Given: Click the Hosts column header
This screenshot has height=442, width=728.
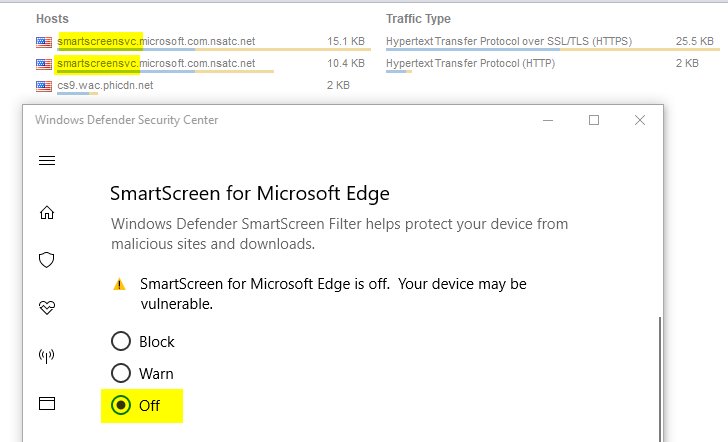Looking at the screenshot, I should [53, 19].
